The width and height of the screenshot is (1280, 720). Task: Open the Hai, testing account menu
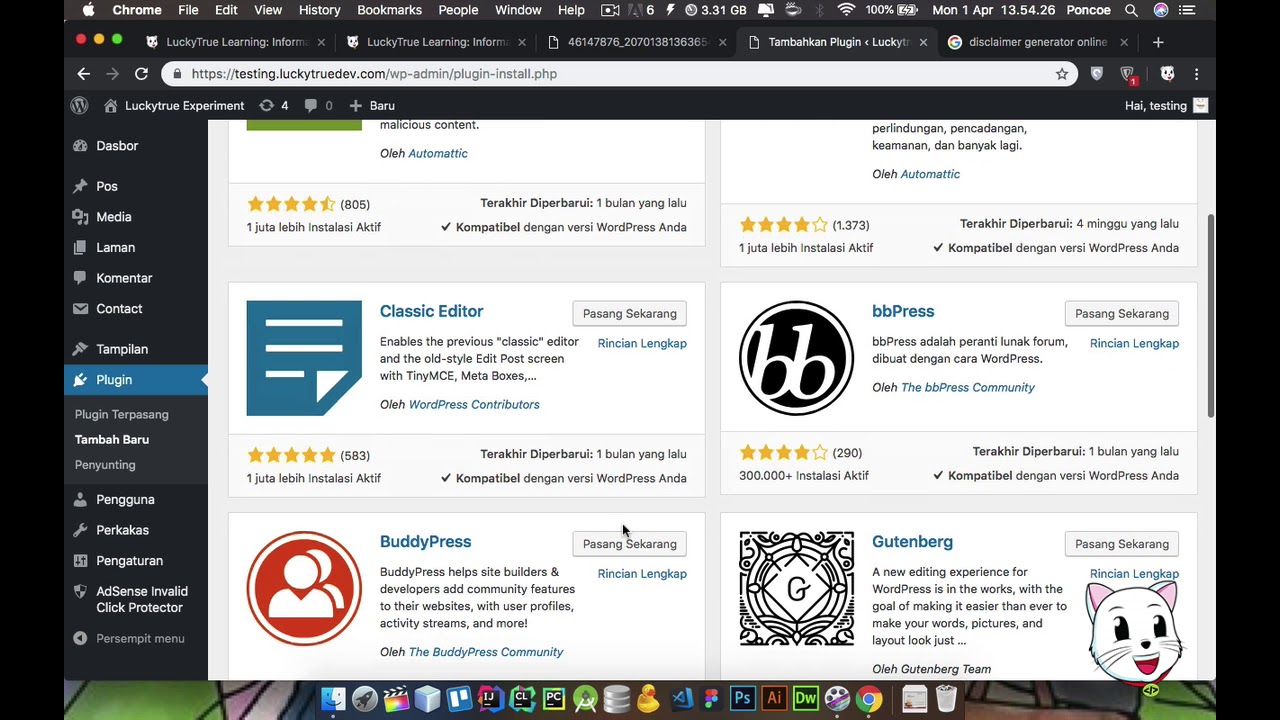tap(1166, 105)
